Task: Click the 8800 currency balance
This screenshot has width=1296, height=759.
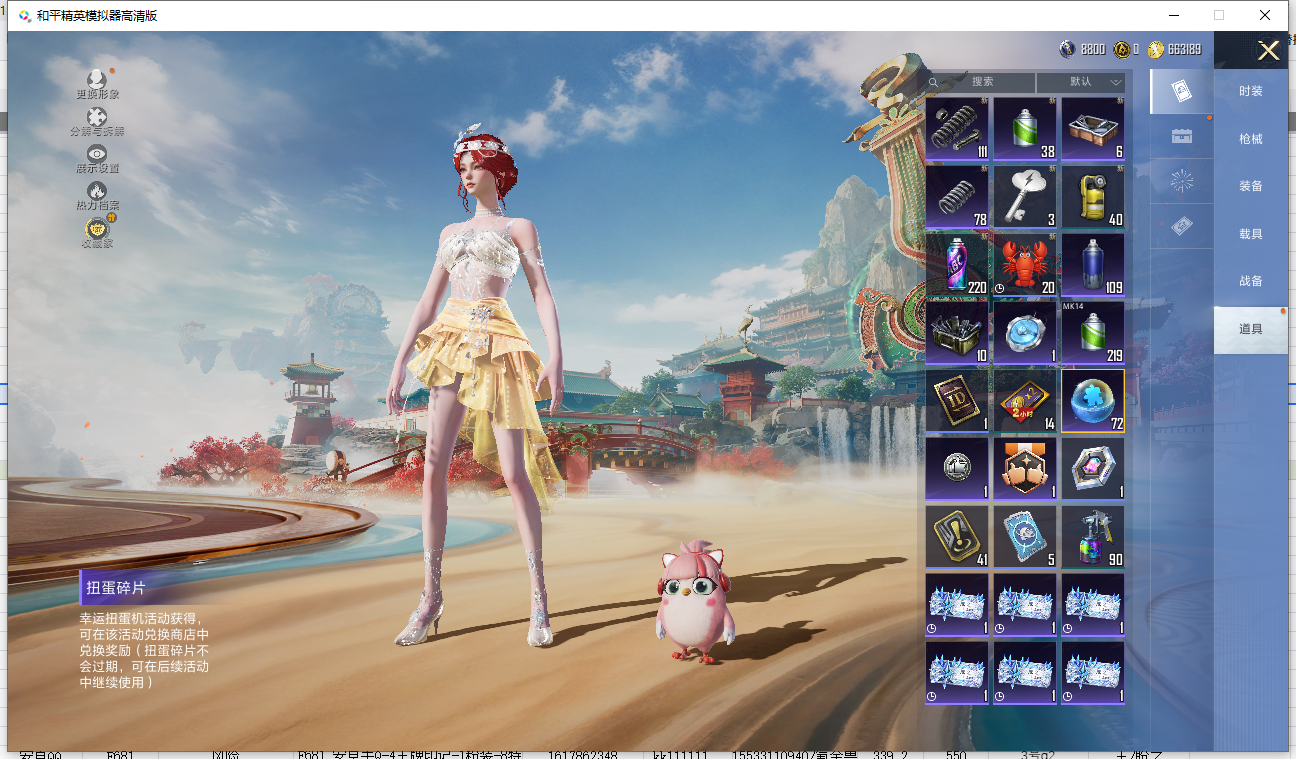Action: pos(1082,49)
